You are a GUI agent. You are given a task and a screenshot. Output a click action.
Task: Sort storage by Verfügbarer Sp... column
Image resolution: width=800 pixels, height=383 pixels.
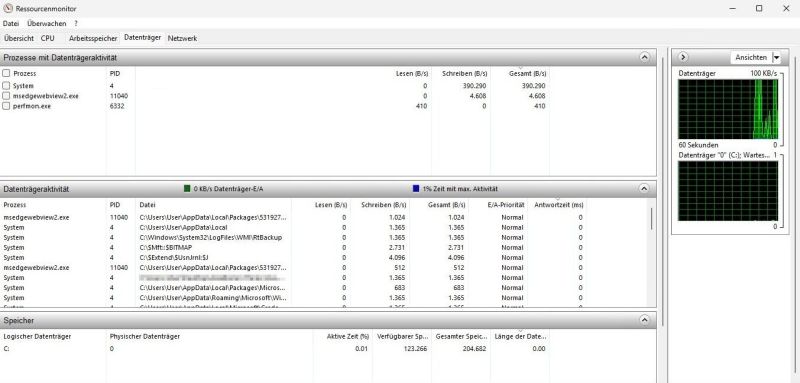click(x=403, y=337)
